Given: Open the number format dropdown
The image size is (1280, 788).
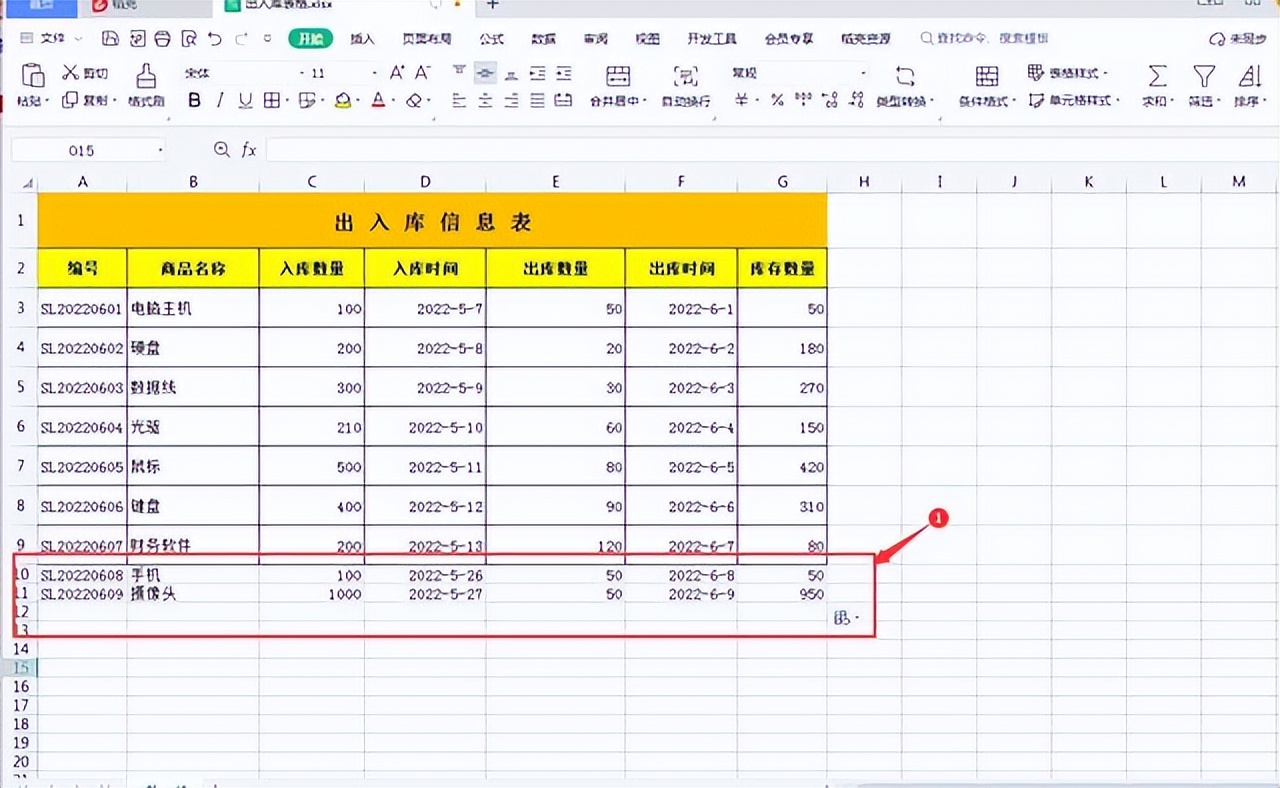Looking at the screenshot, I should (862, 73).
